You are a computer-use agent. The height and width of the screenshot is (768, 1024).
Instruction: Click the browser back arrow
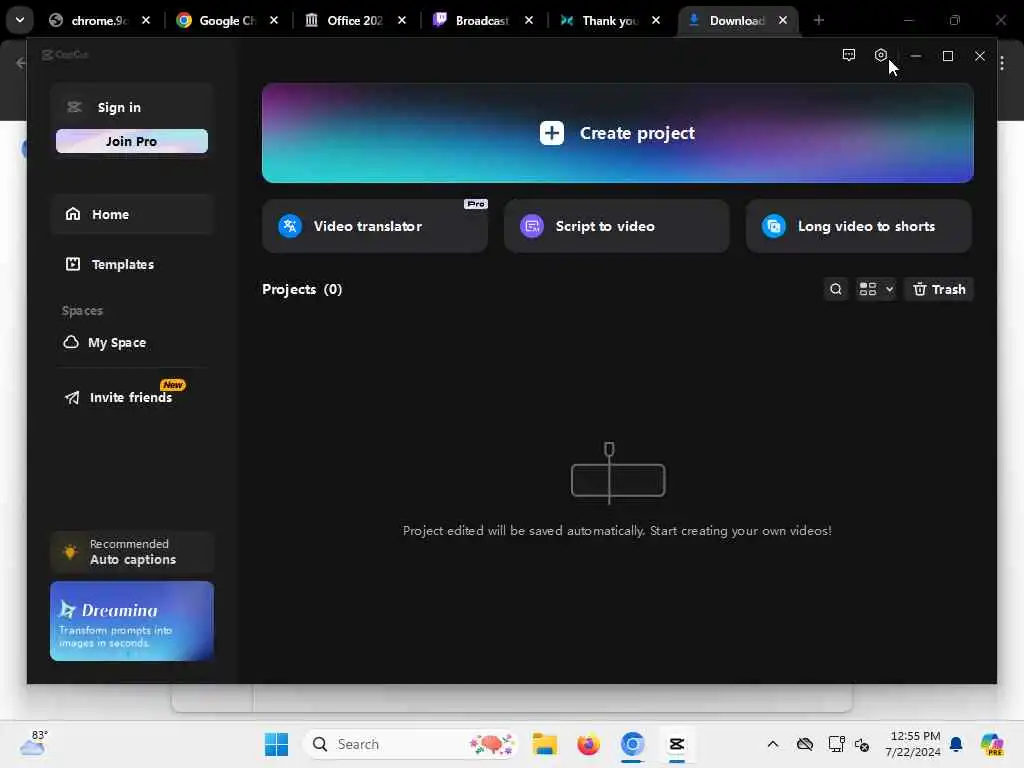21,63
